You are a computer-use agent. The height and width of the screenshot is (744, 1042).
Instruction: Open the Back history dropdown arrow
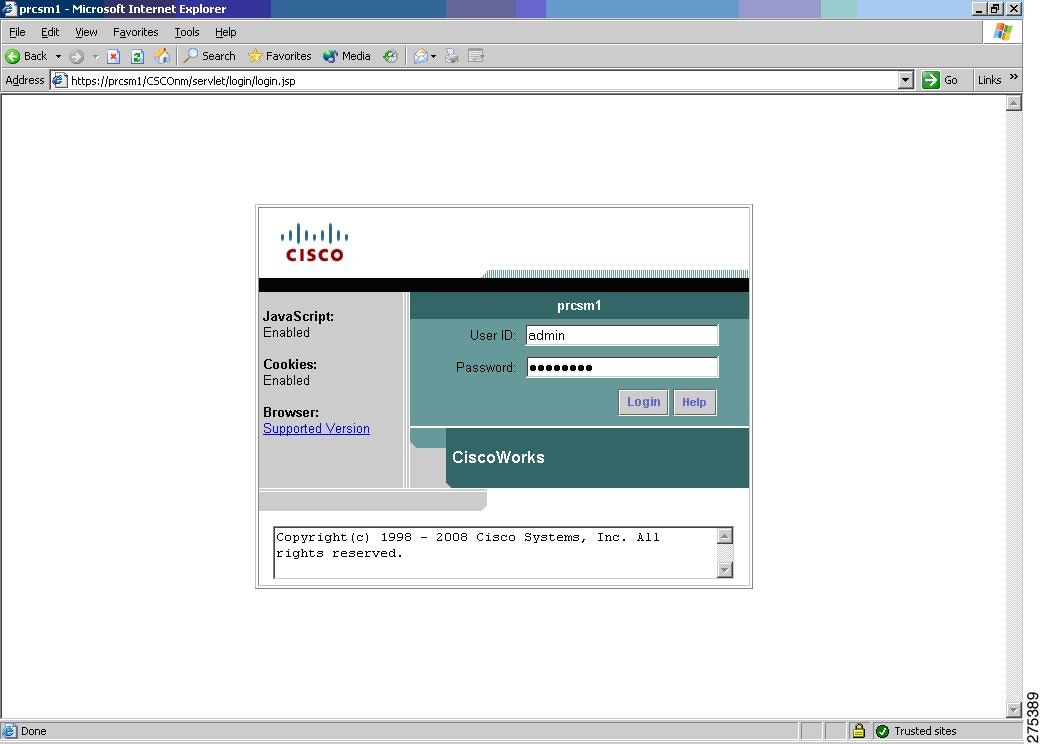pyautogui.click(x=58, y=56)
